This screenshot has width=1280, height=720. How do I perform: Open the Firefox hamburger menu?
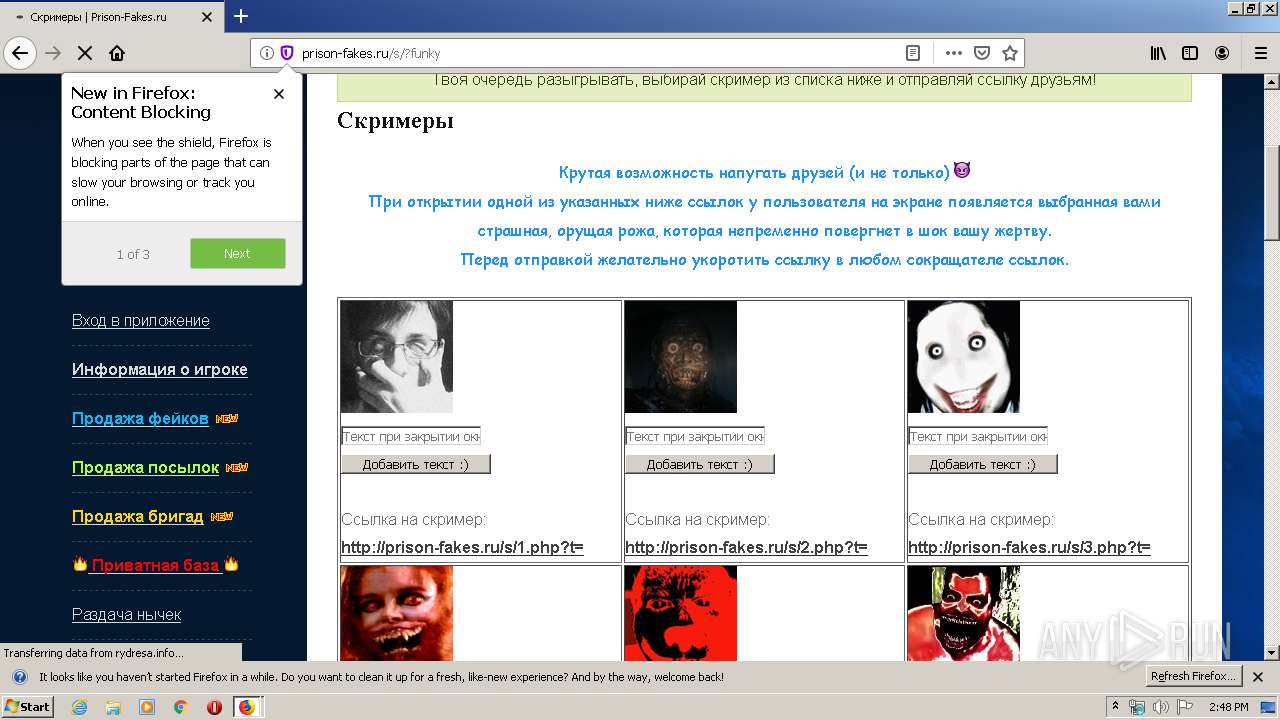pyautogui.click(x=1260, y=53)
